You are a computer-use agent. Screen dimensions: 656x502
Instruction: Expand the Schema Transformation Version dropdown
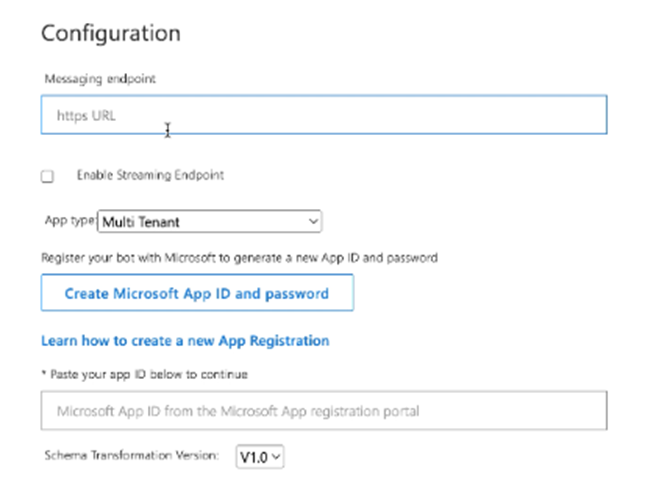tap(260, 457)
